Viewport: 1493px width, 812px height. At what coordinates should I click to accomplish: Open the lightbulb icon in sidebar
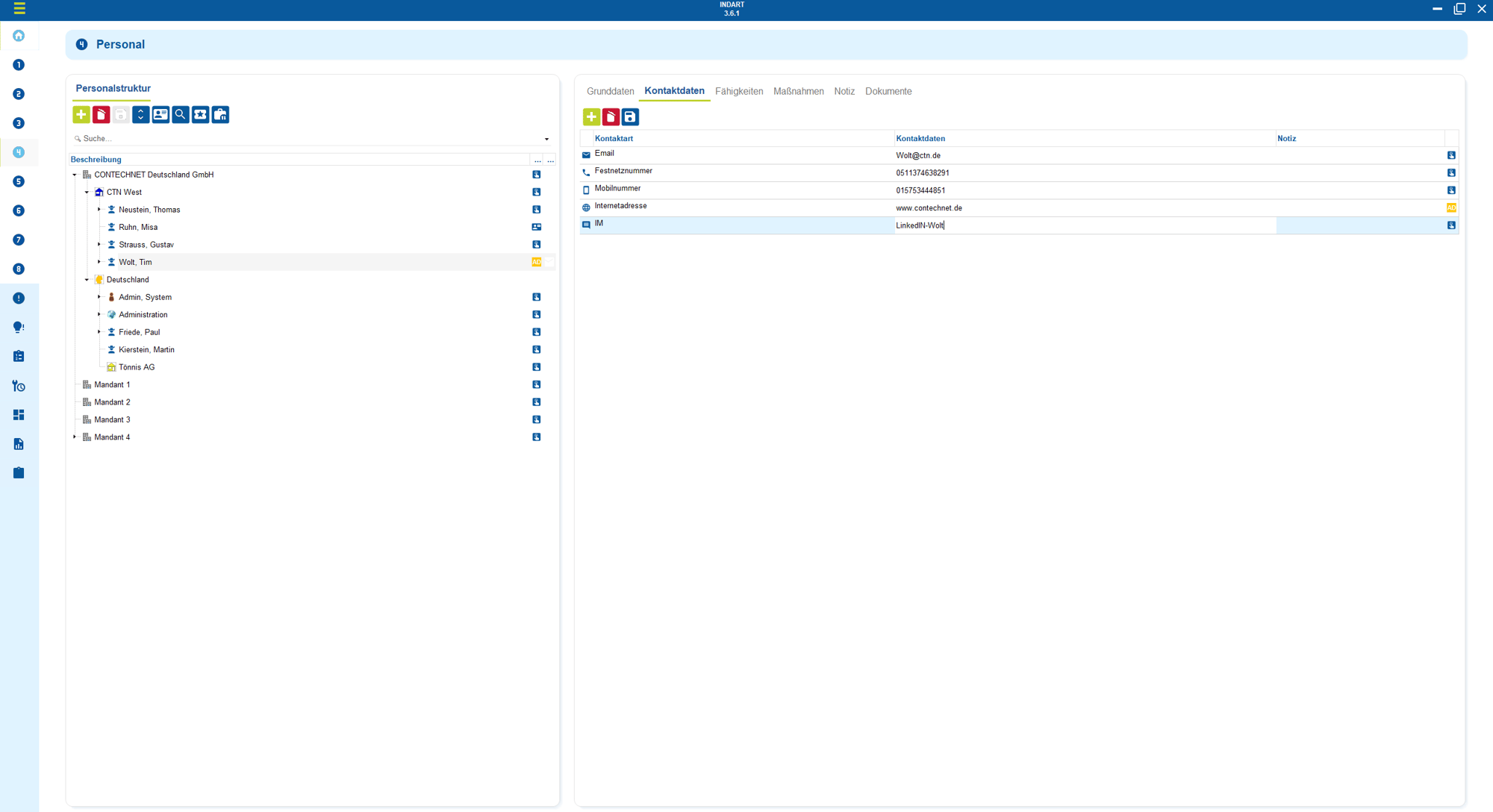pos(19,327)
